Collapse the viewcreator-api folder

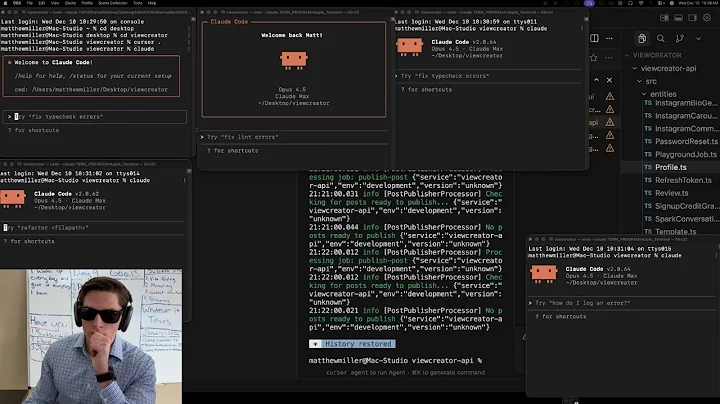coord(635,68)
